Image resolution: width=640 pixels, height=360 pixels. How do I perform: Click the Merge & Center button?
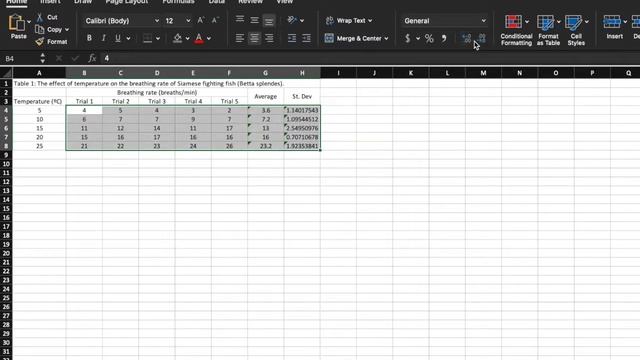(x=353, y=38)
